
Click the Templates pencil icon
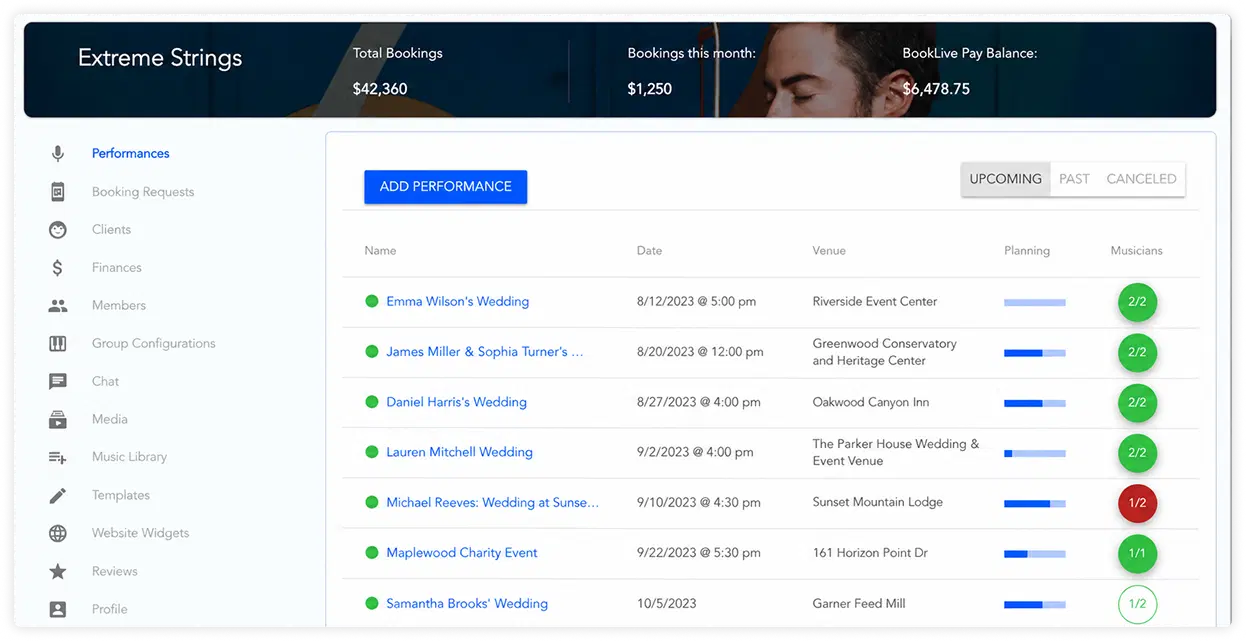click(58, 496)
